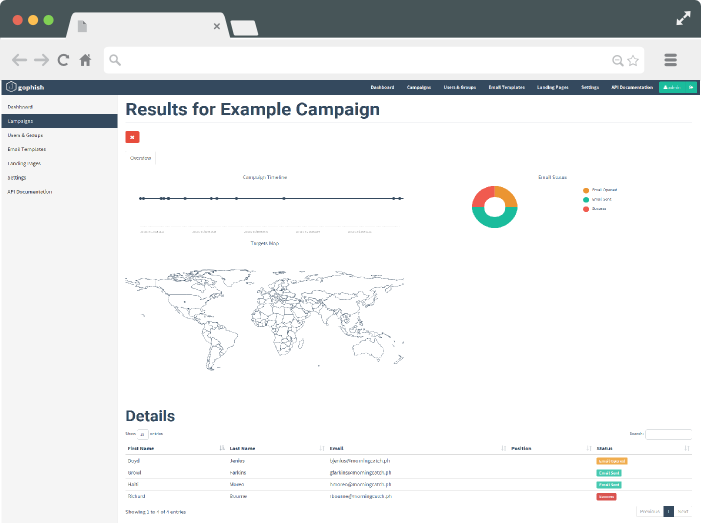This screenshot has width=701, height=526.
Task: Click the orange segment of the donut chart
Action: coord(508,195)
